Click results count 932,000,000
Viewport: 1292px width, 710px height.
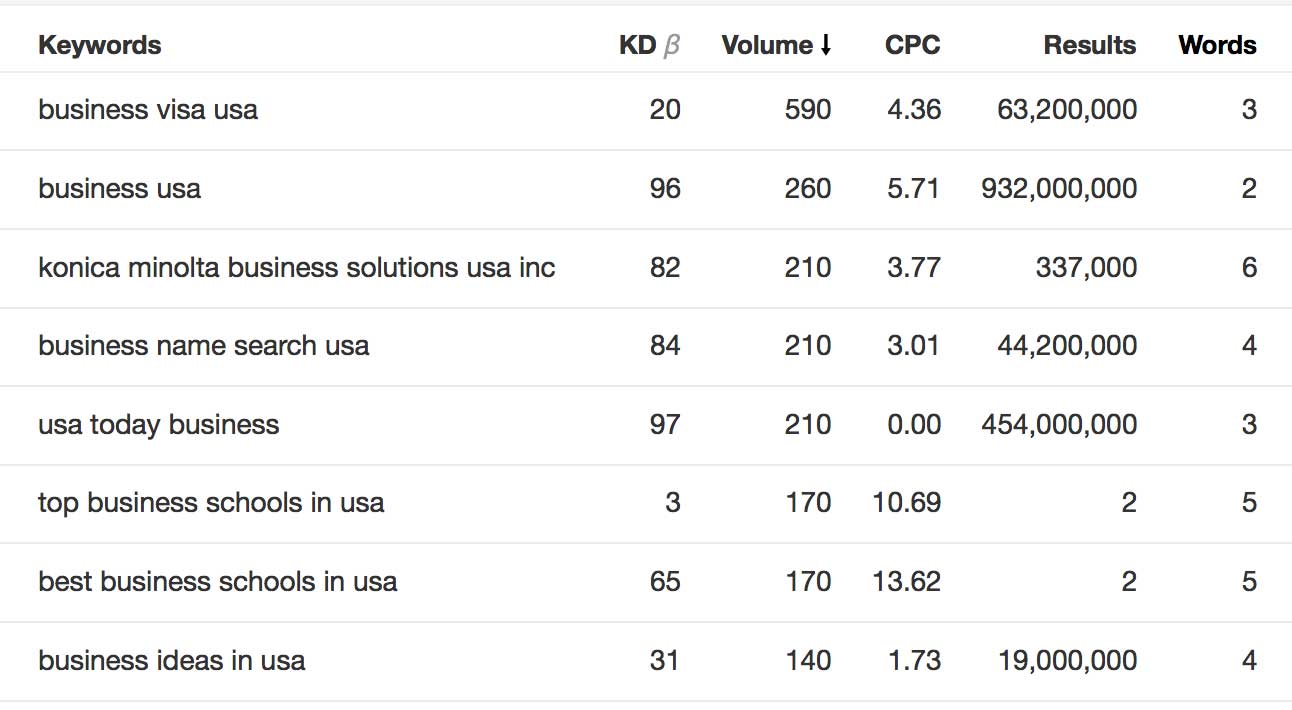pyautogui.click(x=1059, y=188)
